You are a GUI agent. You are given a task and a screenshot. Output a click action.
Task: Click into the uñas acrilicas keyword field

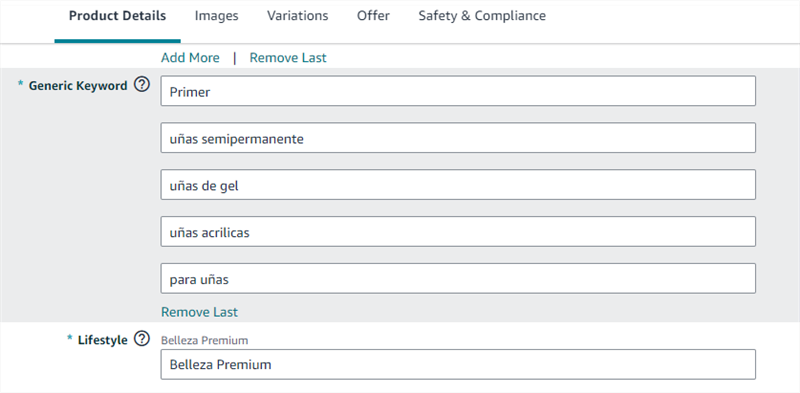[x=458, y=232]
